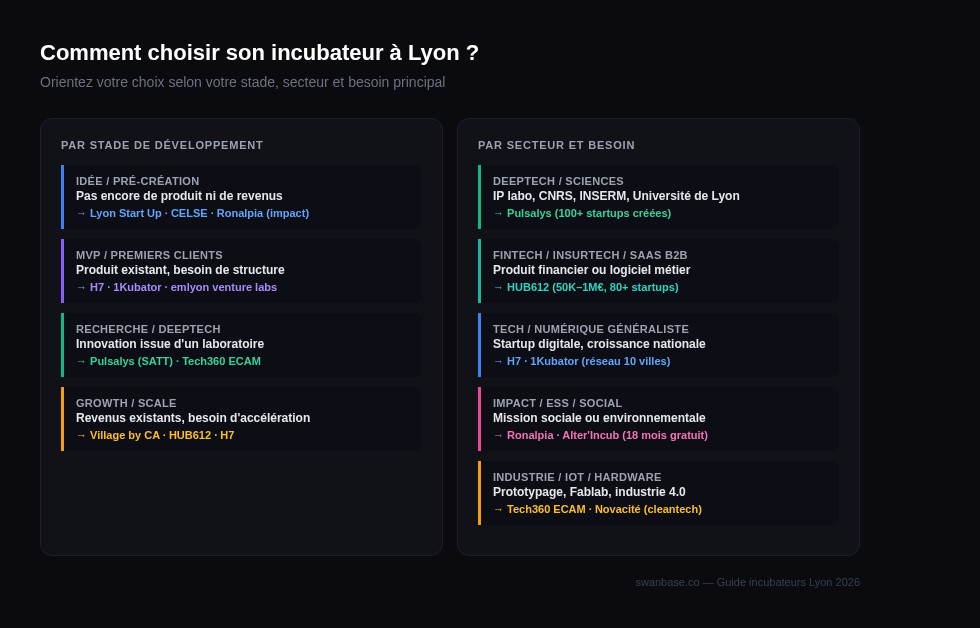Select the 'IDÉE / PRÉ-CRÉATION' label
Screen dimensions: 980x628
point(138,181)
